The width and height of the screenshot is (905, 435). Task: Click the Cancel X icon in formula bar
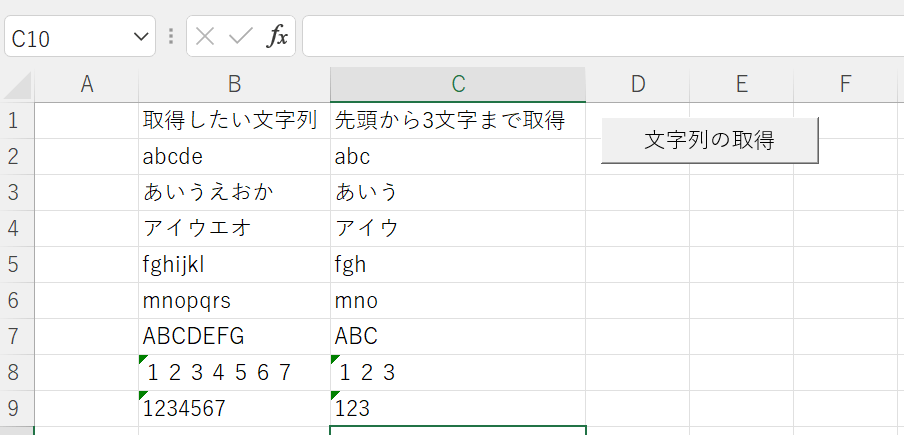point(205,37)
